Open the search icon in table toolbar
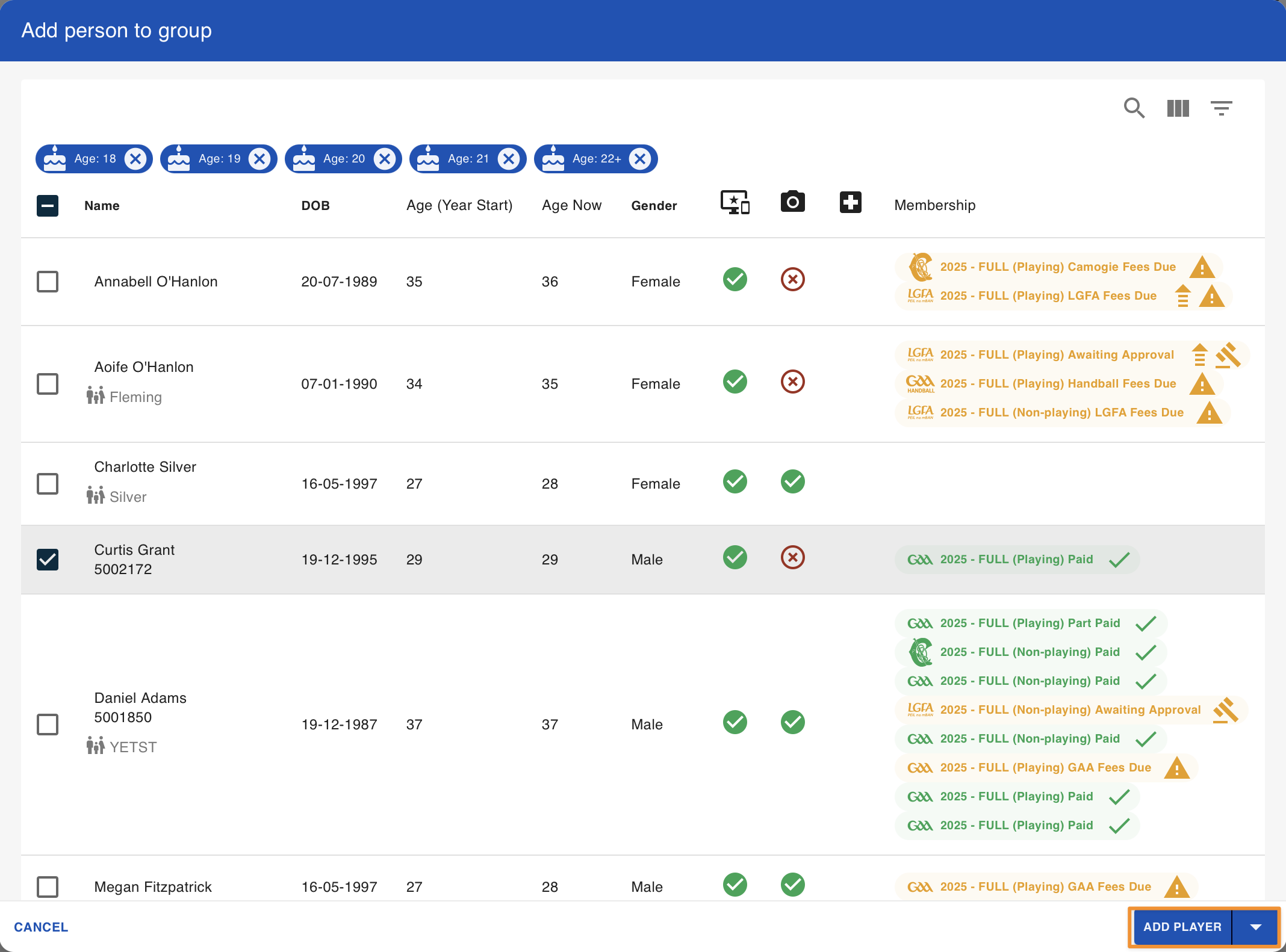 1134,108
